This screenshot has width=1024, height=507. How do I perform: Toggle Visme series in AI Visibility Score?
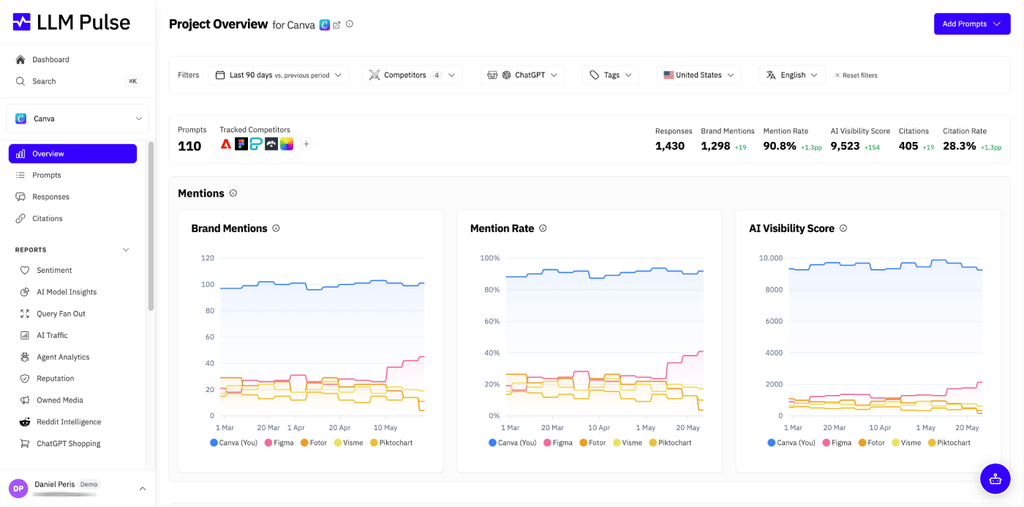[906, 442]
